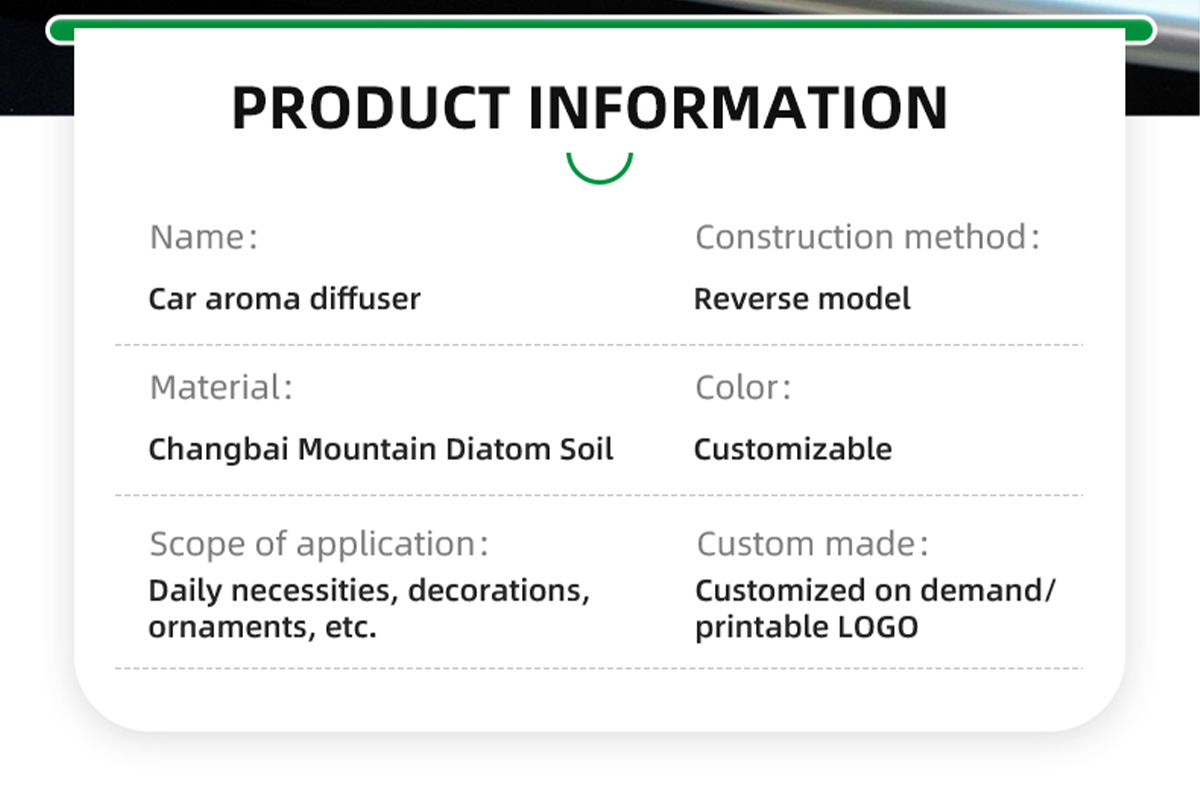Select the "Color:" label
1200x785 pixels.
coord(743,388)
